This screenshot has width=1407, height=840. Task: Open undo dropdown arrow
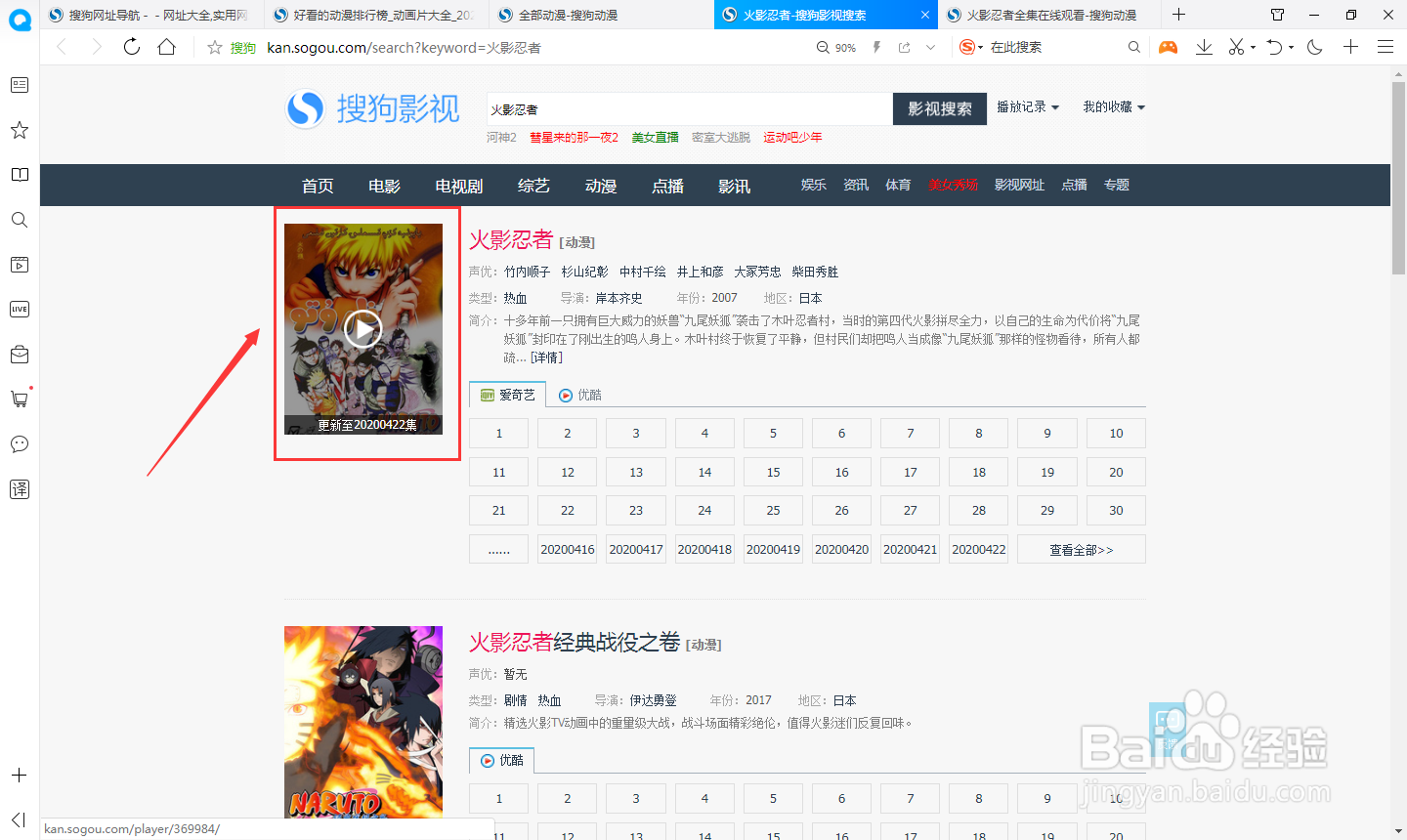1291,48
